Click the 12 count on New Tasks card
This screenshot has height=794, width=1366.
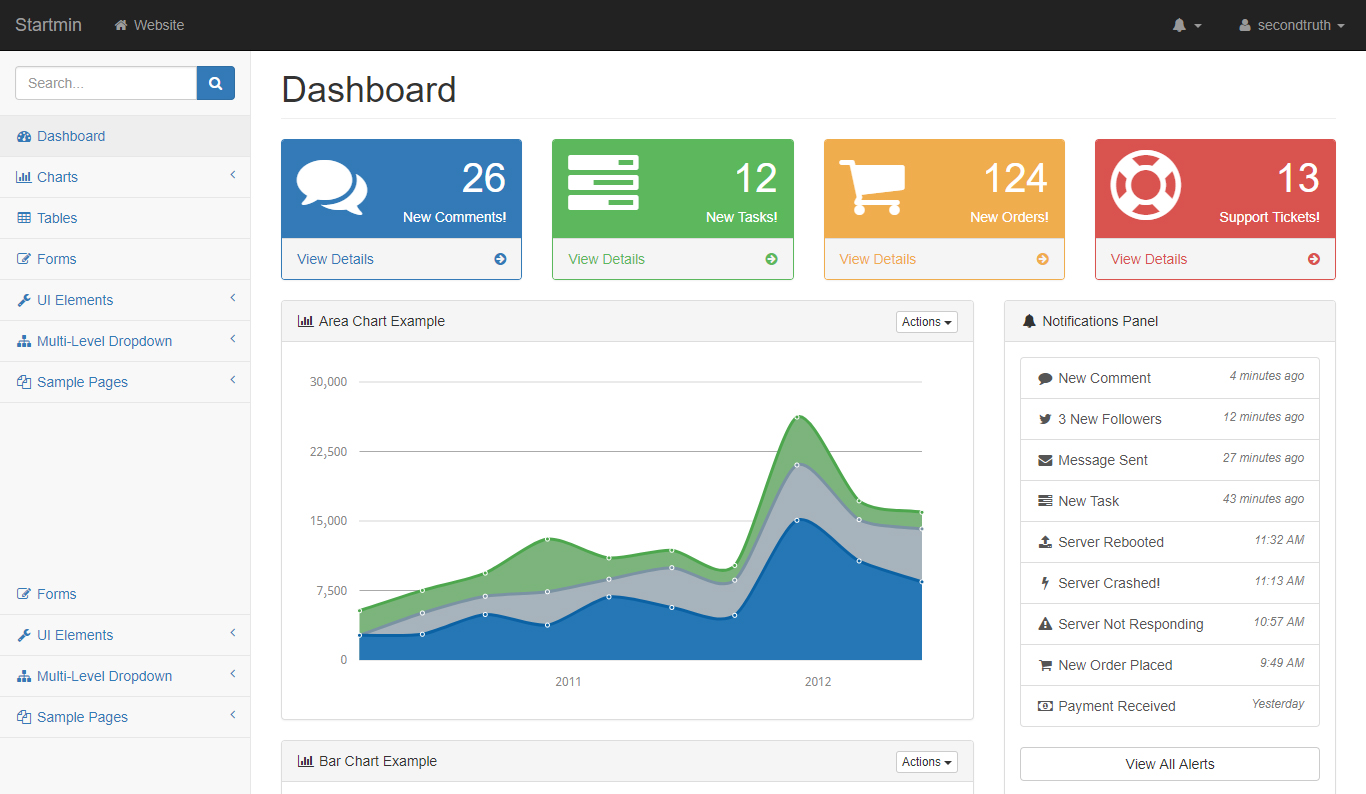756,179
